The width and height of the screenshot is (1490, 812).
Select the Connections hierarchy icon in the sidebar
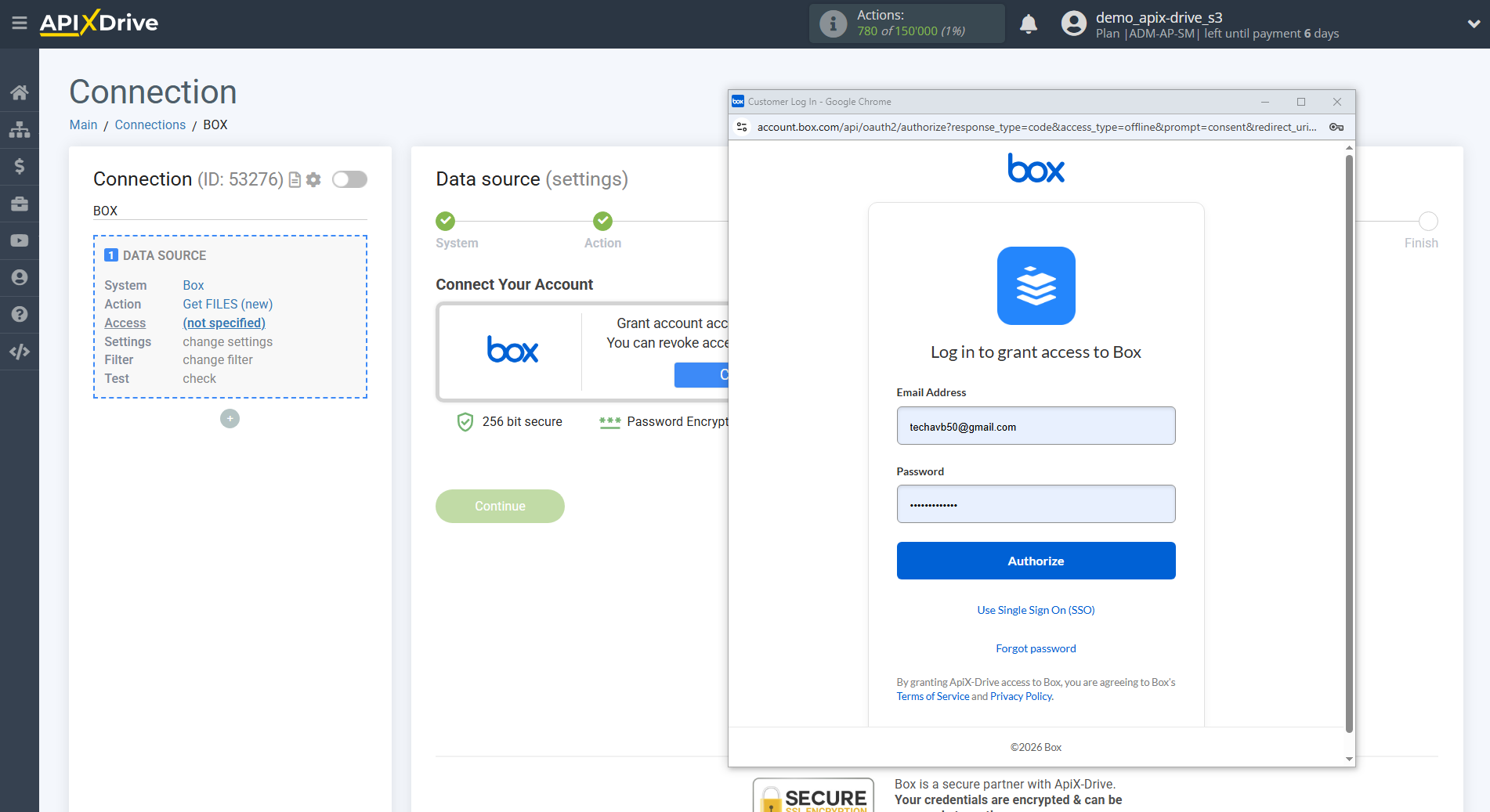(20, 129)
